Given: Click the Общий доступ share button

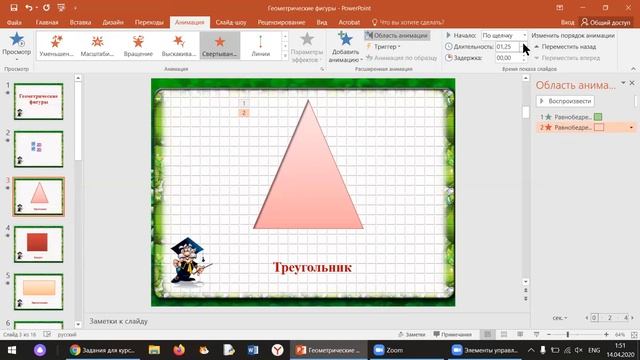Looking at the screenshot, I should 606,22.
